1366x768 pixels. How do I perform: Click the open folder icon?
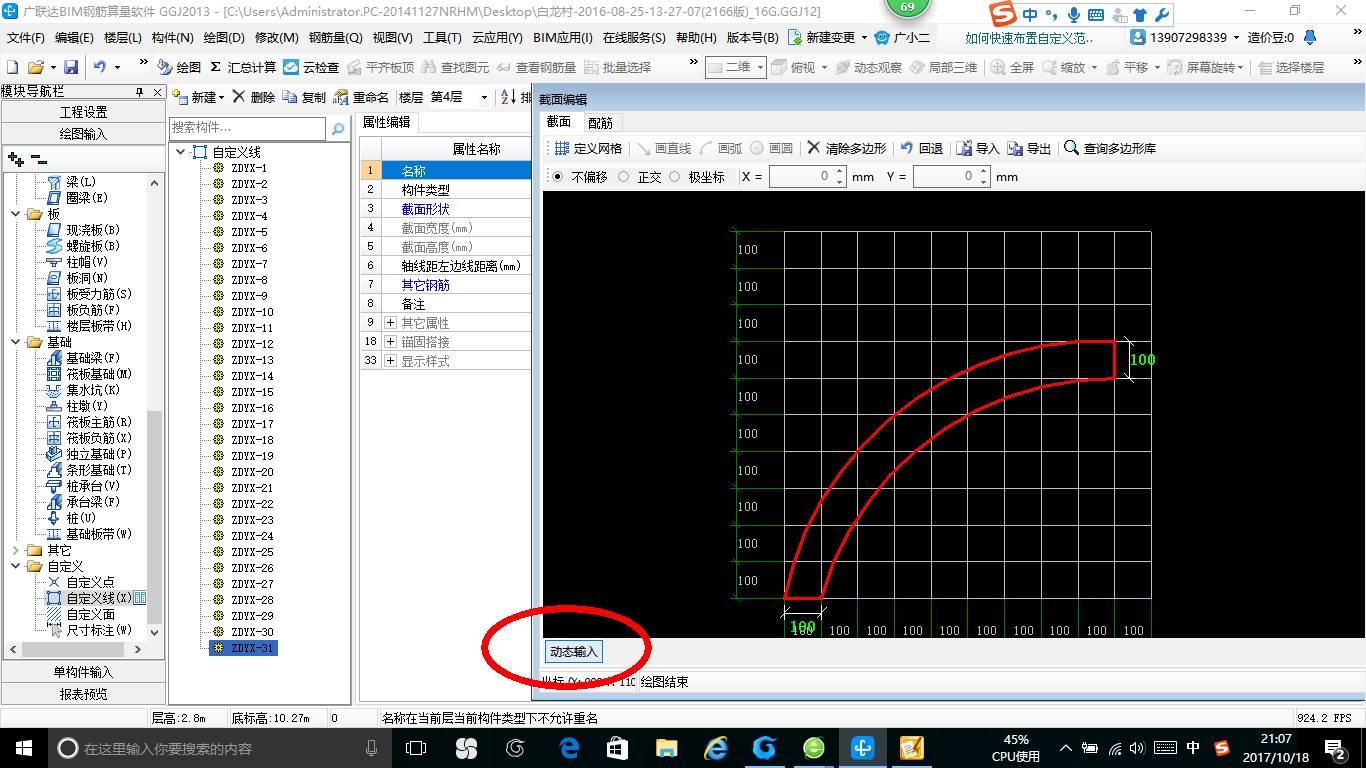click(35, 67)
